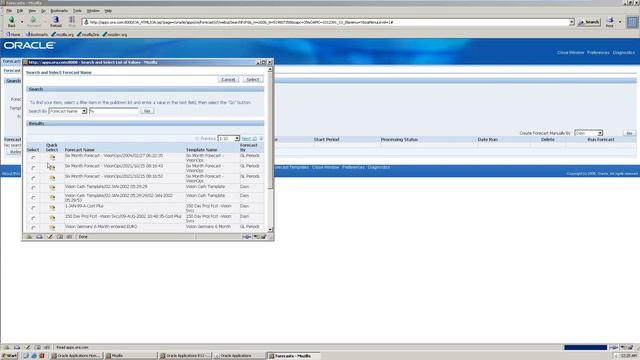Open the Home bookmark
The width and height of the screenshot is (640, 360).
pos(13,35)
